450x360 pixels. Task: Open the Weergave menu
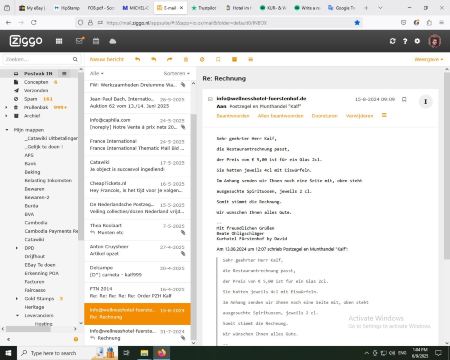[429, 59]
